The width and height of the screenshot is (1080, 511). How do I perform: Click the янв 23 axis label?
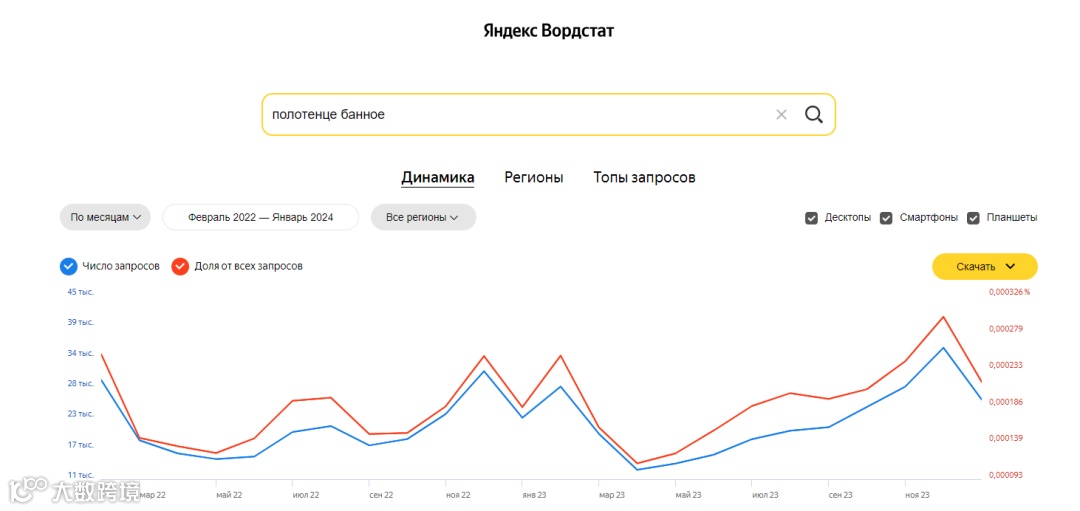coord(534,495)
